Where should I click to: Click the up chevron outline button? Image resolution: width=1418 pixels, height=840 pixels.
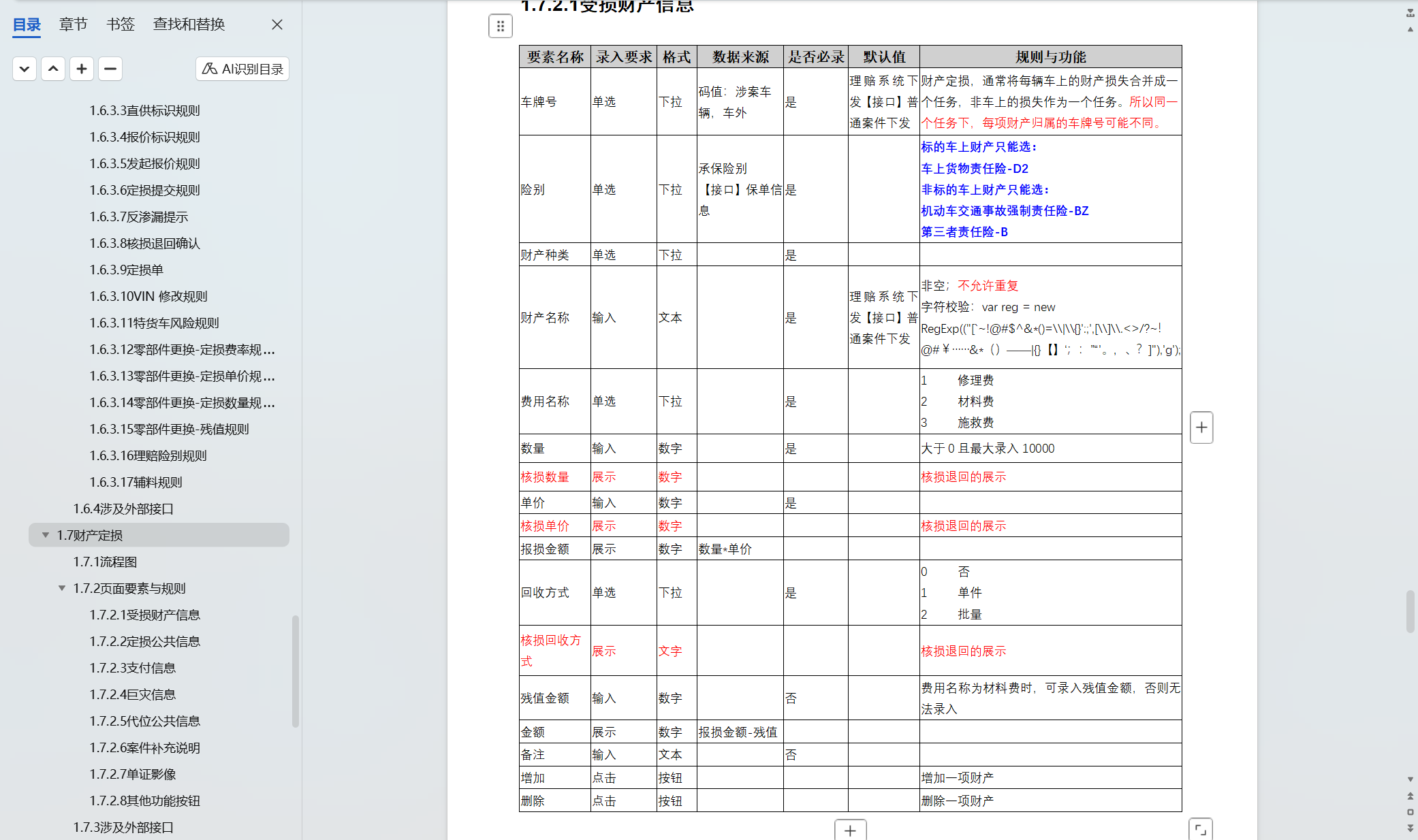(x=53, y=69)
